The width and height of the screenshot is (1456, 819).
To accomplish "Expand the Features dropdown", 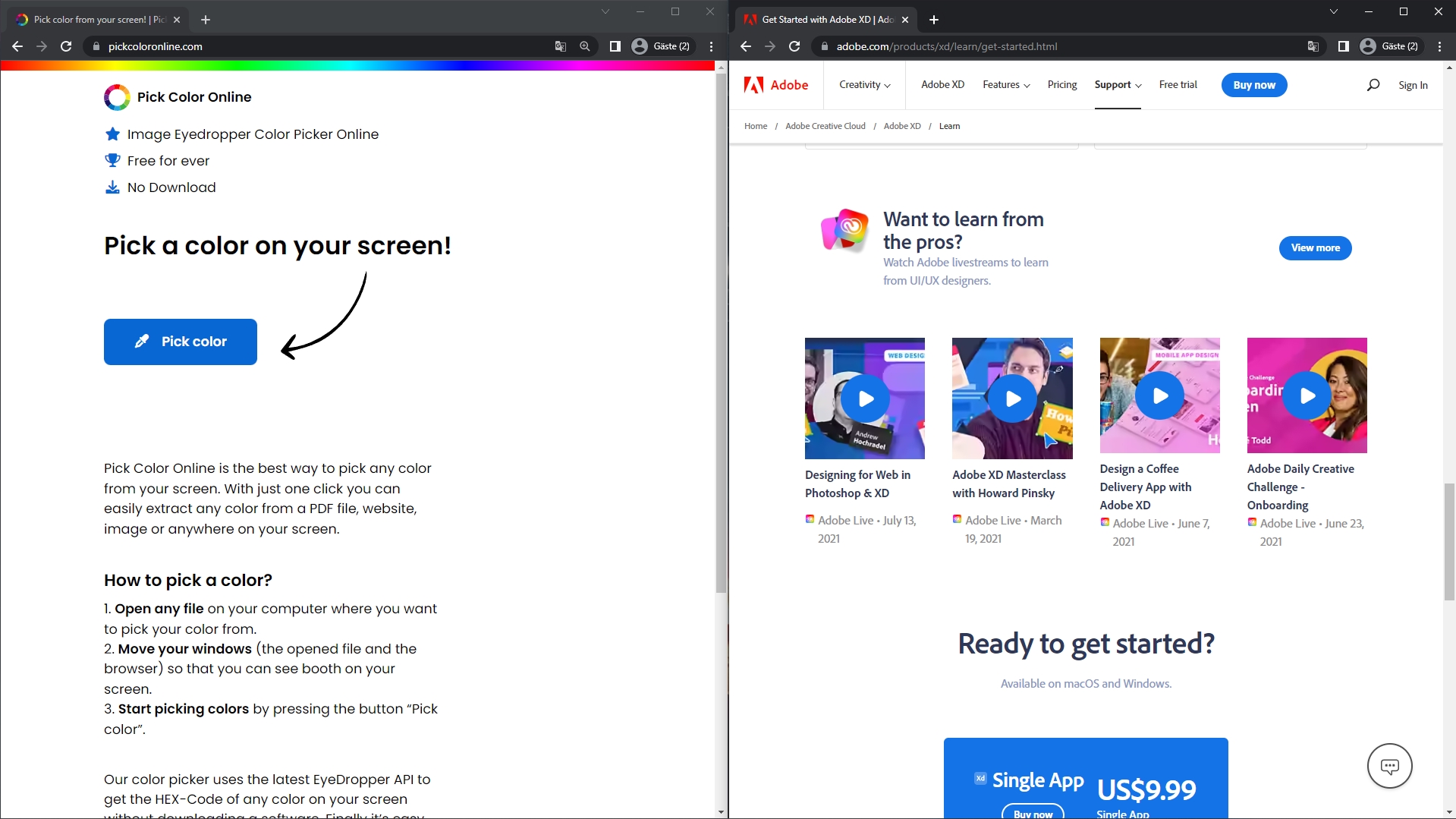I will click(x=1006, y=85).
